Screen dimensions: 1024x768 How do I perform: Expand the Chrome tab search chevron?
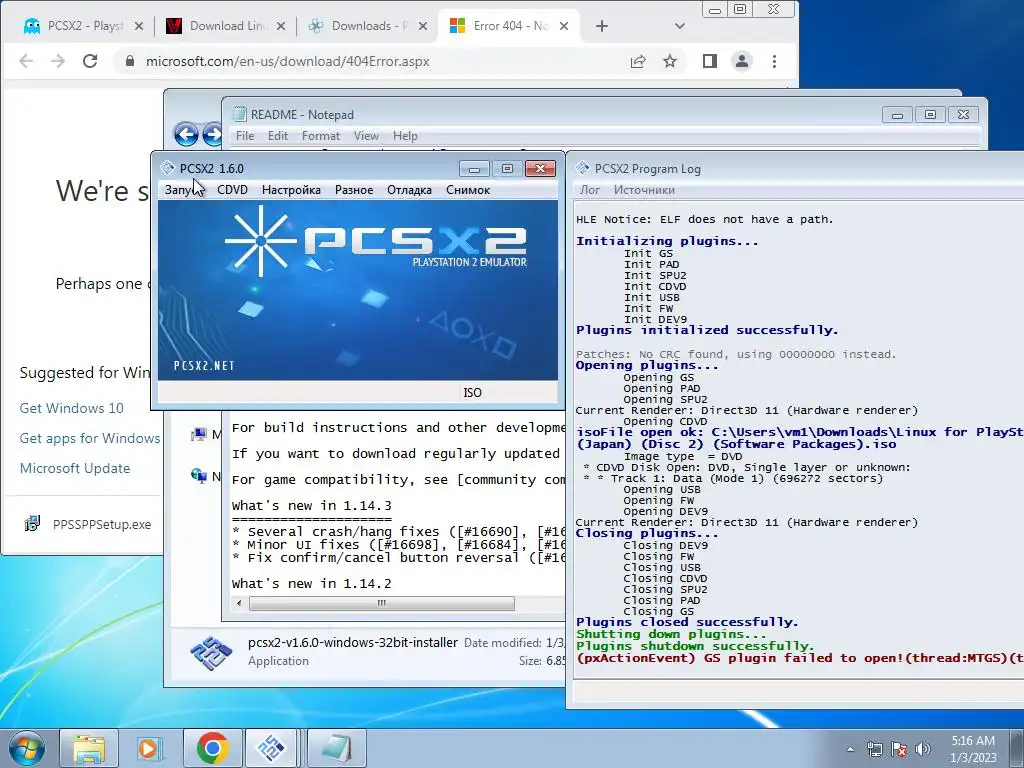point(680,26)
